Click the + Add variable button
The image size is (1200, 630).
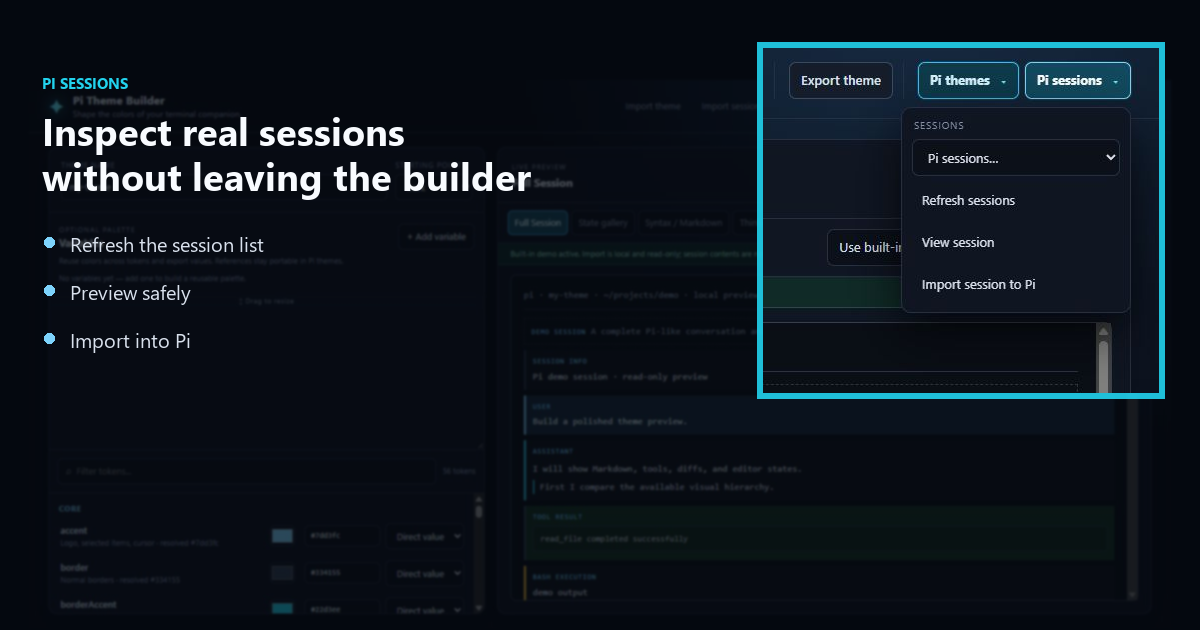pos(436,237)
